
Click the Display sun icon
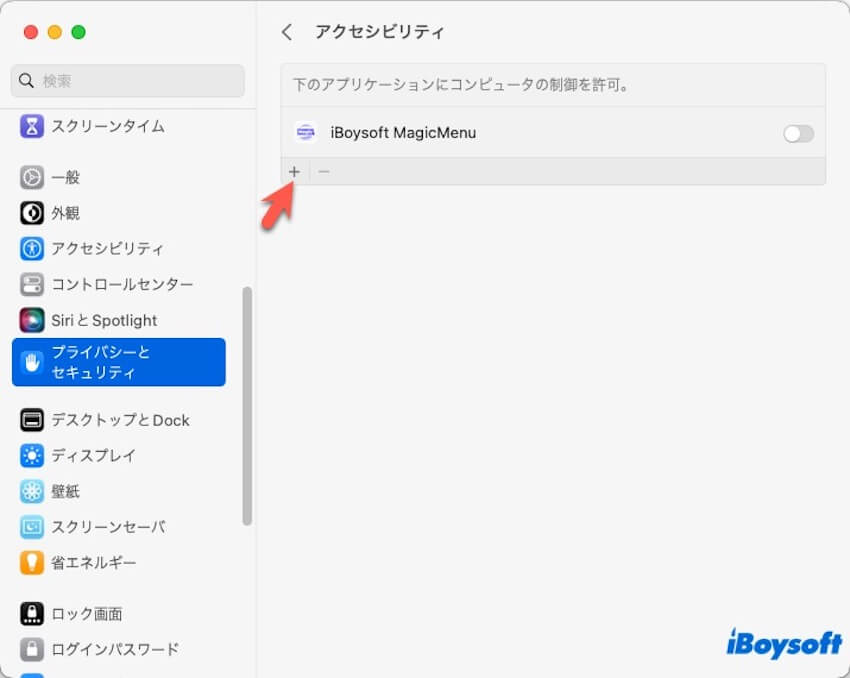coord(32,455)
